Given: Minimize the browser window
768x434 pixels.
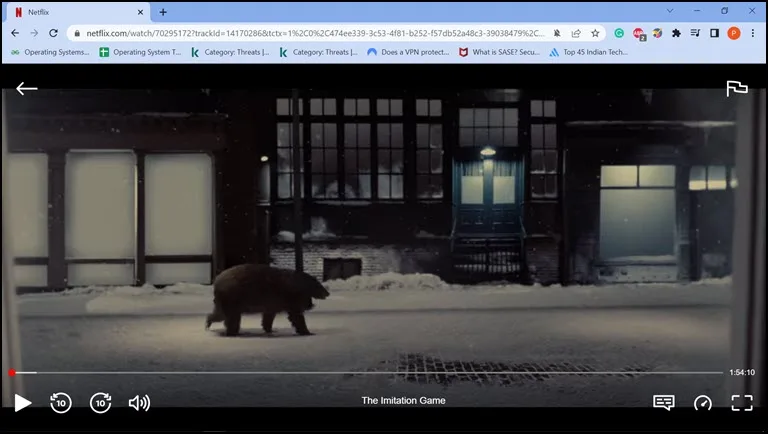Looking at the screenshot, I should coord(697,11).
